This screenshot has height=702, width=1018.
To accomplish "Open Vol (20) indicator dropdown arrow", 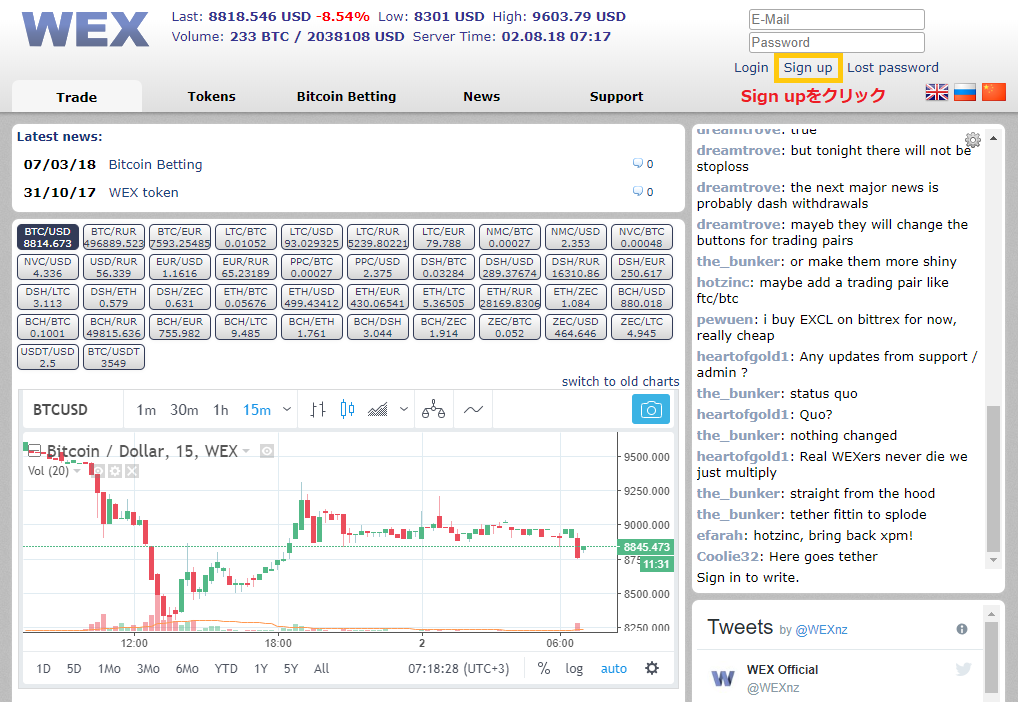I will (x=77, y=470).
